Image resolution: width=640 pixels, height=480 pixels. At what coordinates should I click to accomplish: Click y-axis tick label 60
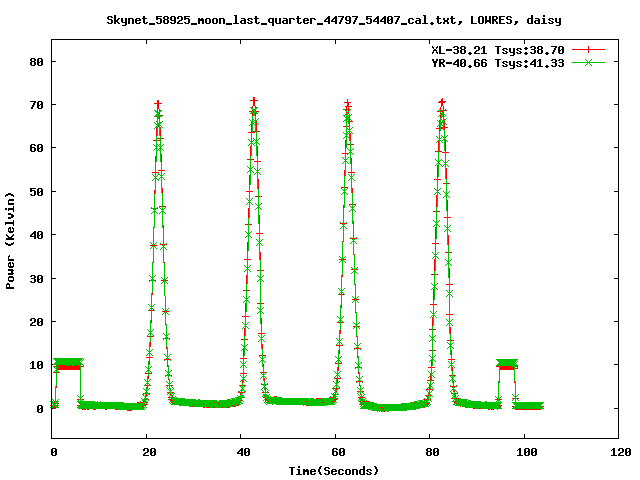[x=36, y=148]
